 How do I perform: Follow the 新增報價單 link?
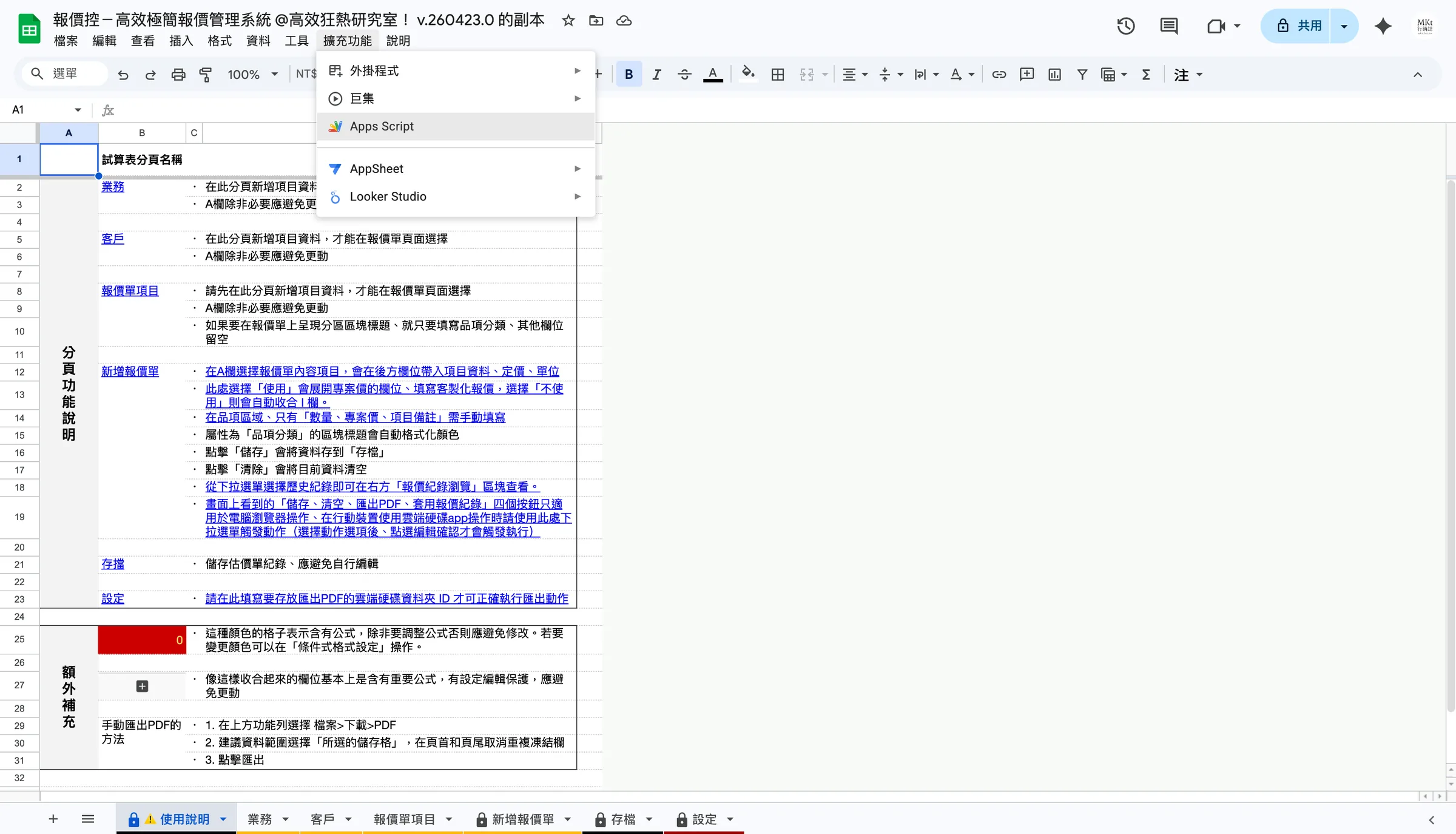click(x=130, y=371)
